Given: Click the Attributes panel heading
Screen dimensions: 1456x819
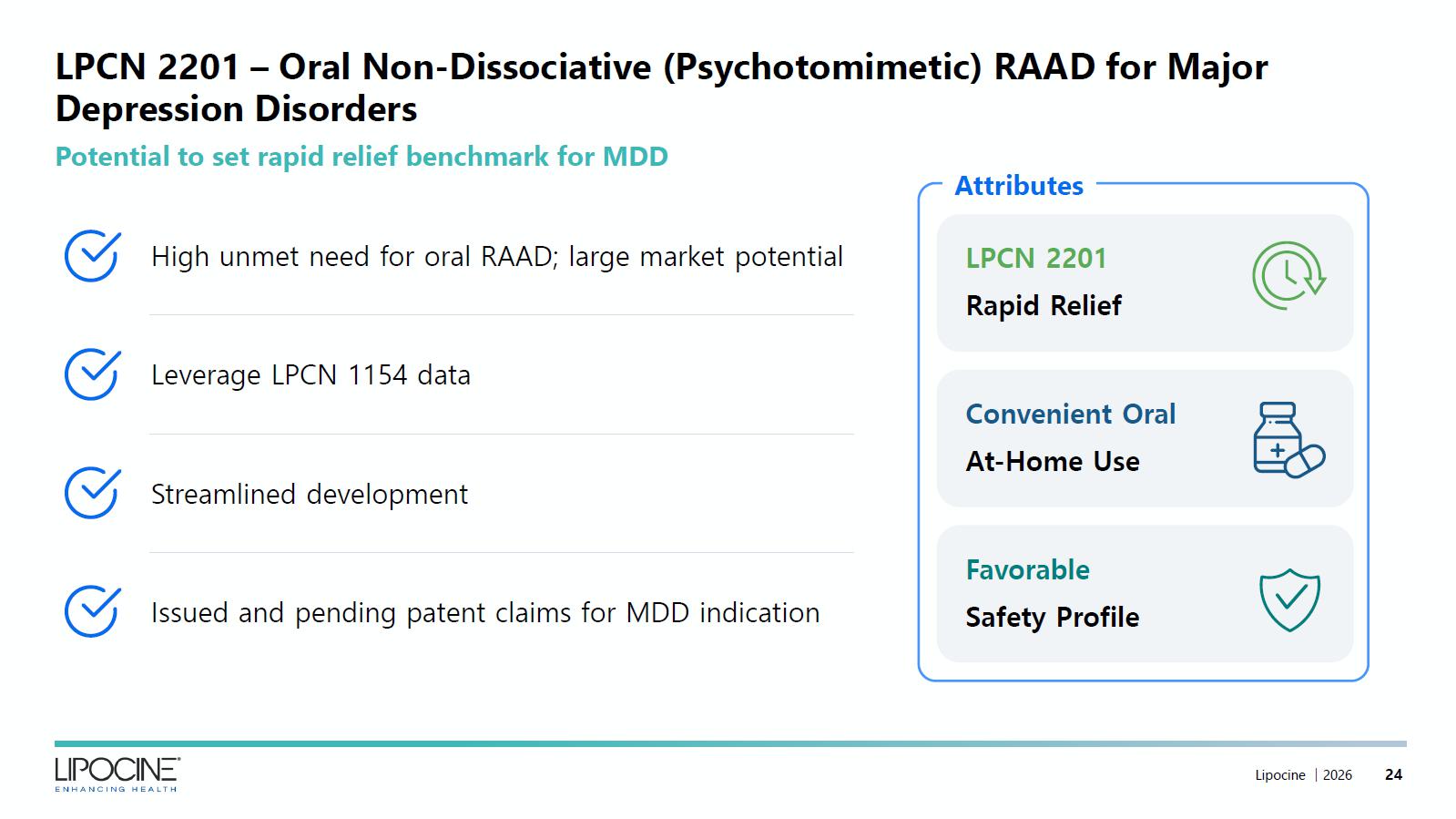Looking at the screenshot, I should (x=1018, y=186).
